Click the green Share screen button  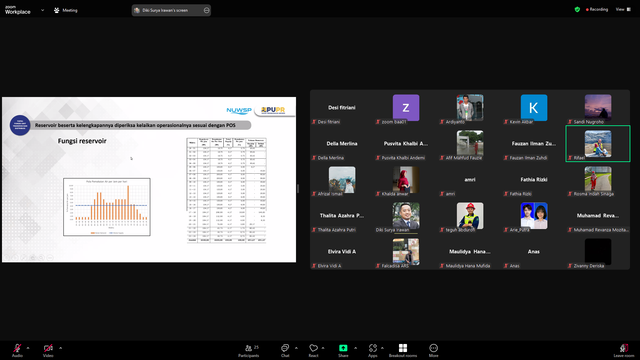point(343,350)
